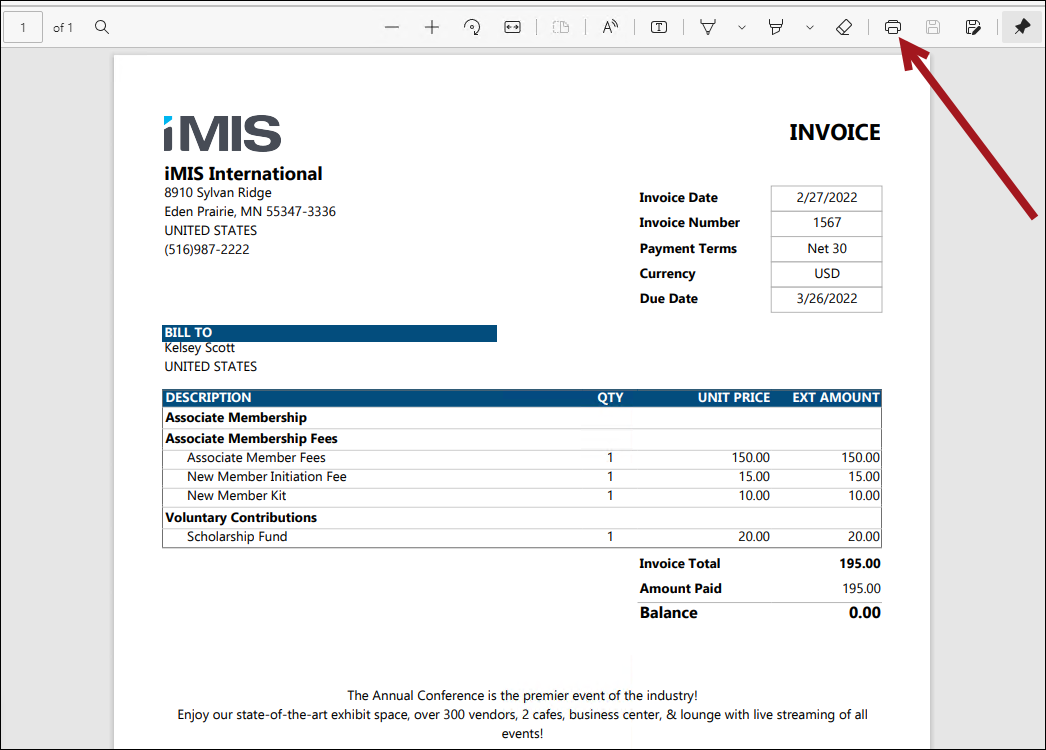Toggle fit to width view
Screen dimensions: 1046x750
coord(512,27)
